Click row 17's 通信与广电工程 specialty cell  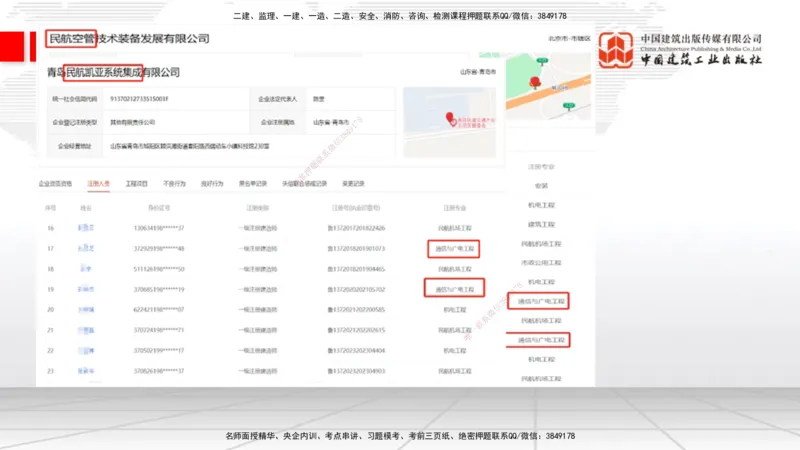click(454, 248)
